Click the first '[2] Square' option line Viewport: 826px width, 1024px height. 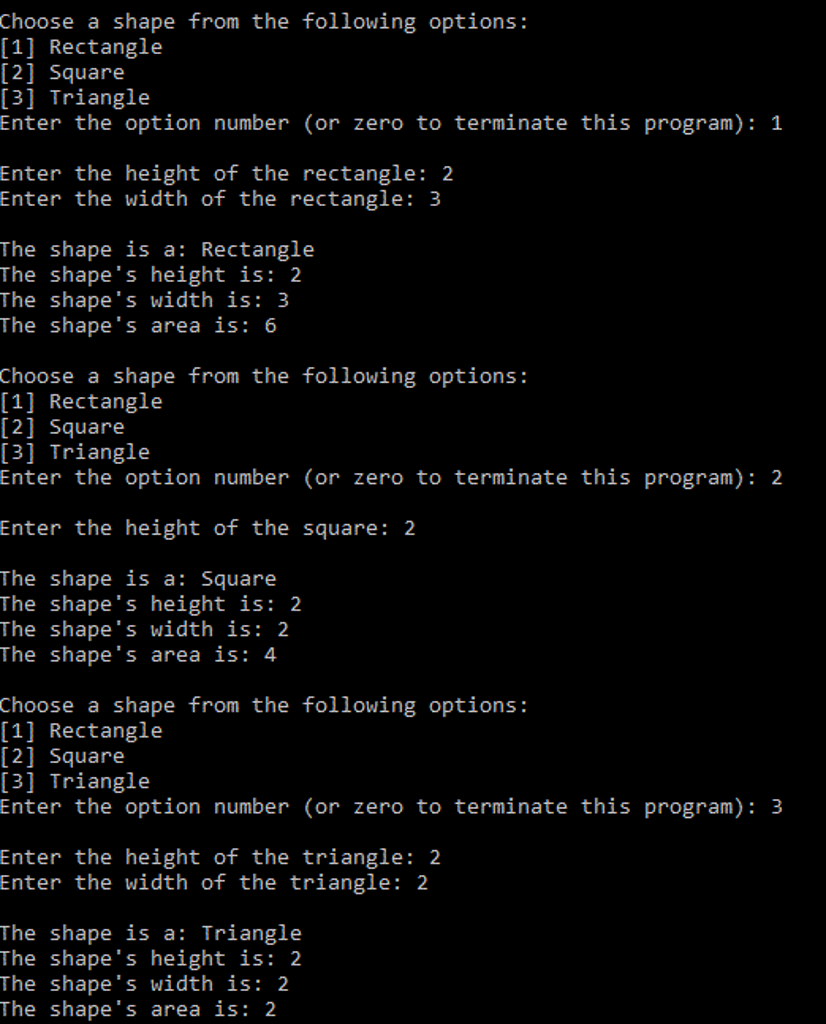coord(62,72)
